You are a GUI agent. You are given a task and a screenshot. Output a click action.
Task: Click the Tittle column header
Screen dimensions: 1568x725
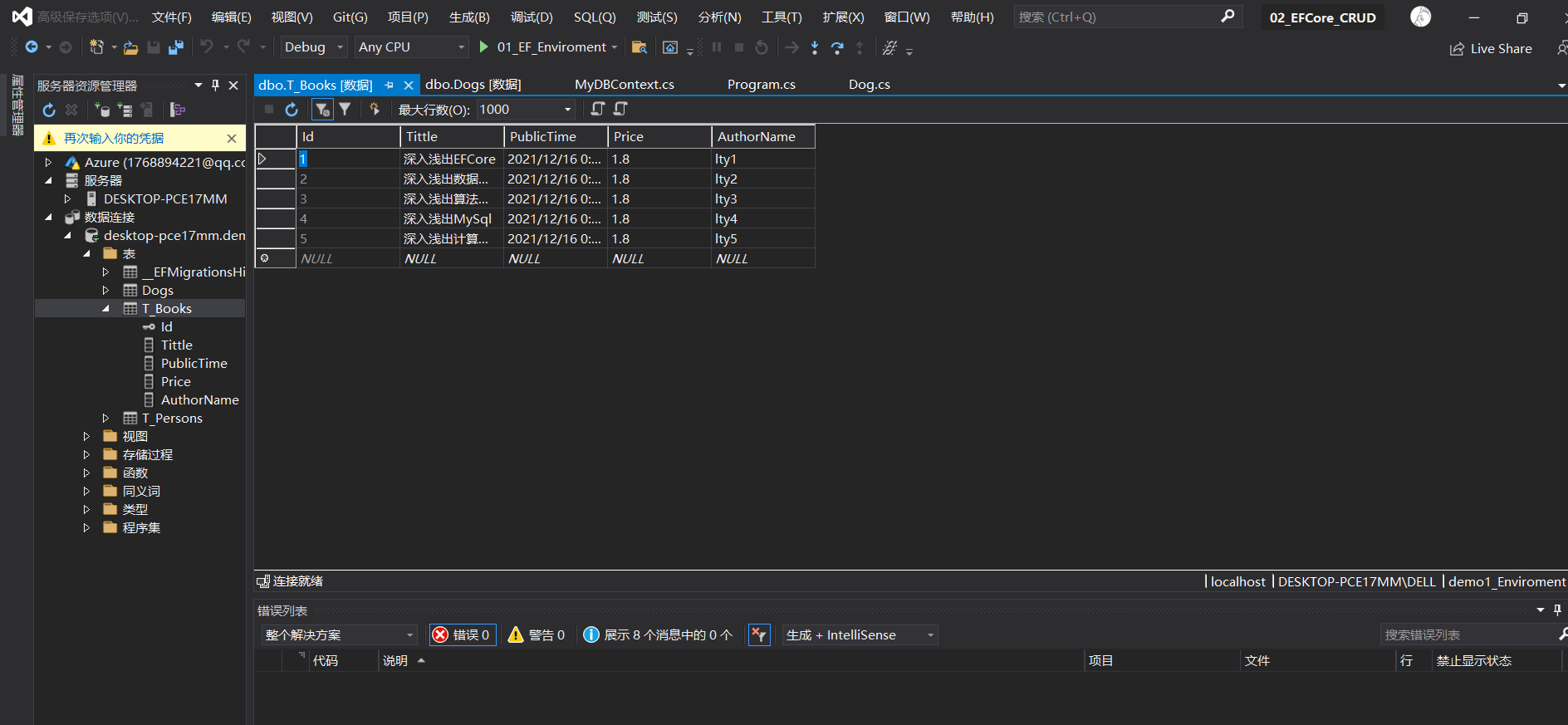tap(453, 137)
